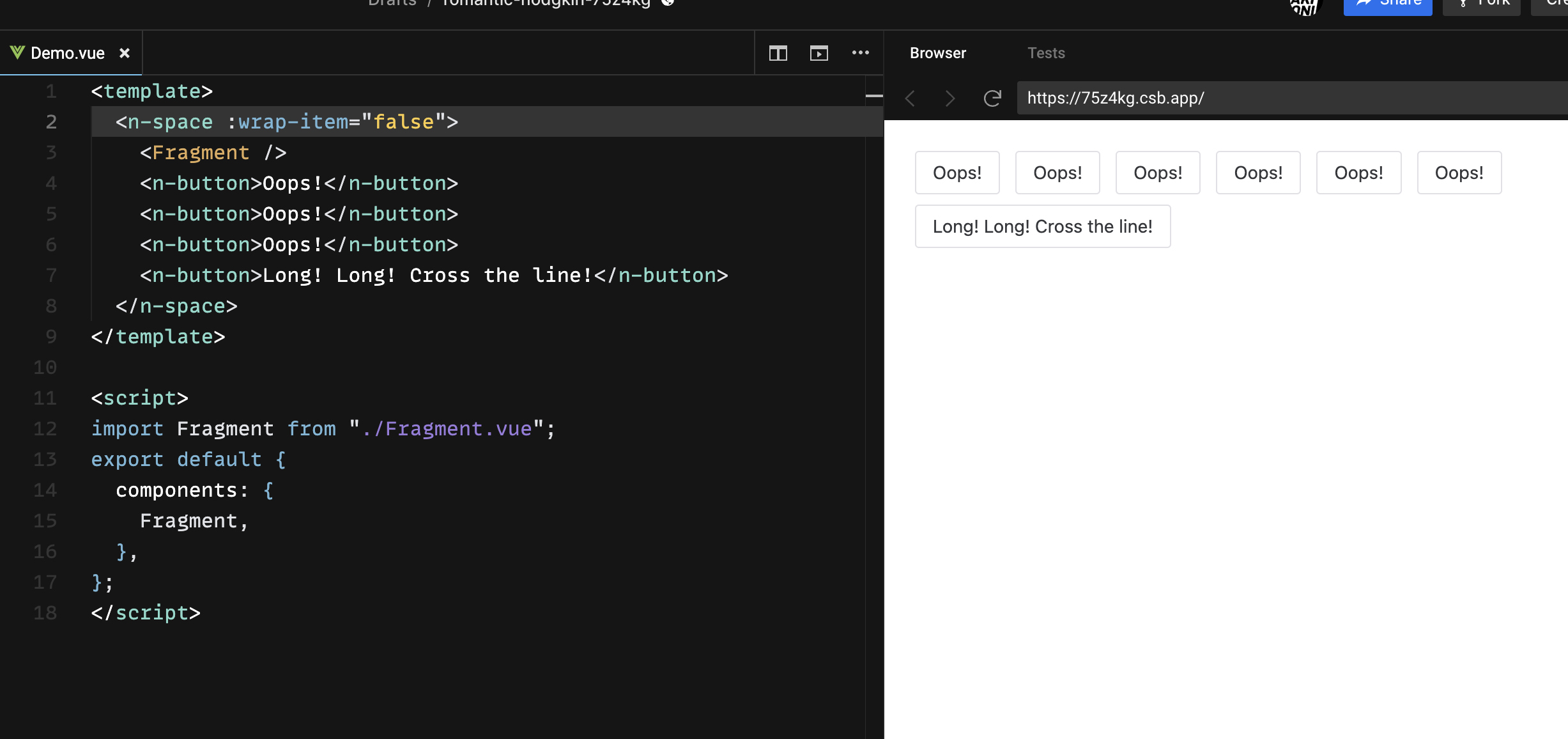Click the Share button
This screenshot has height=739, width=1568.
1388,4
